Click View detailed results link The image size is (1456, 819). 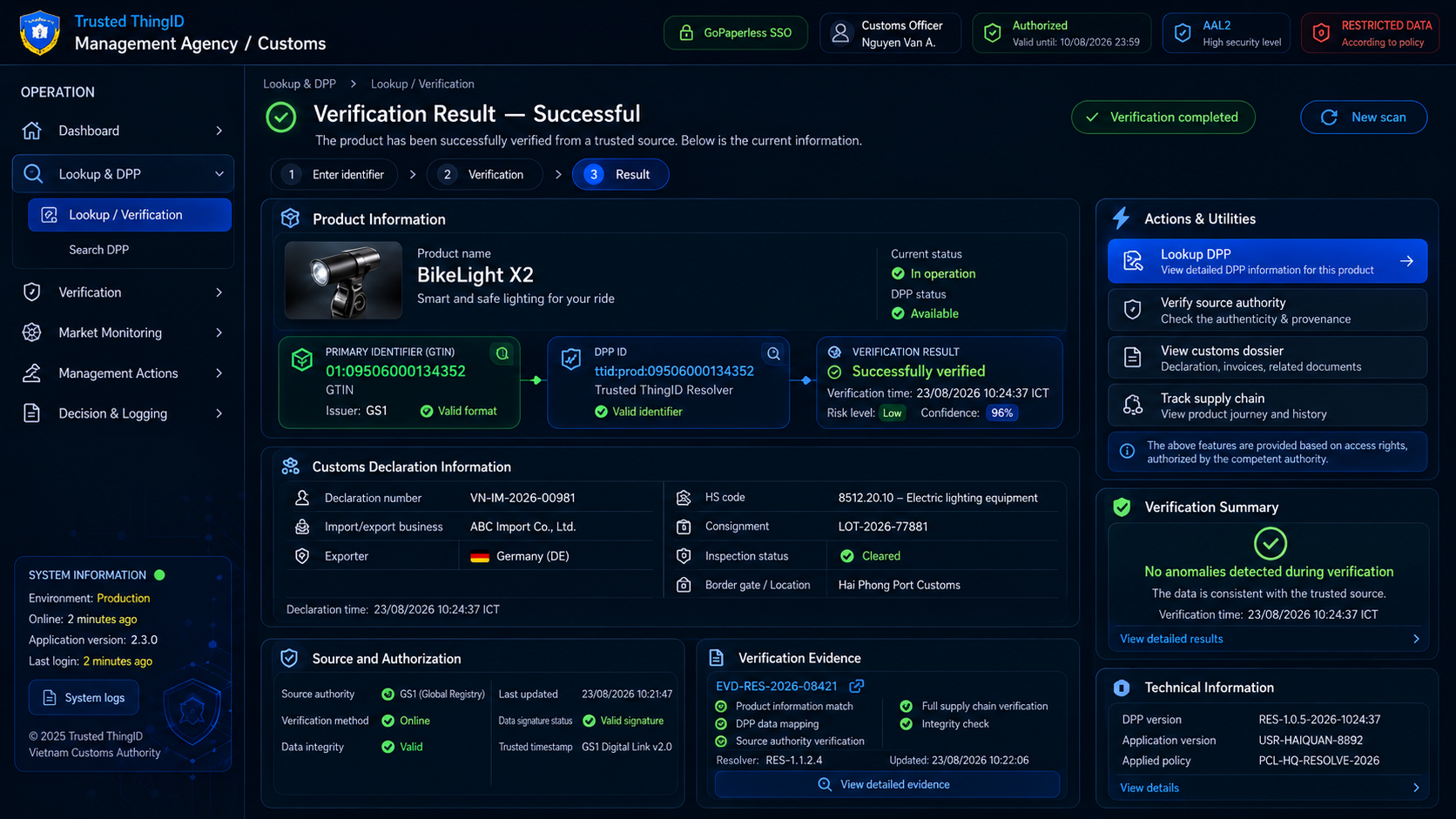click(x=1171, y=639)
